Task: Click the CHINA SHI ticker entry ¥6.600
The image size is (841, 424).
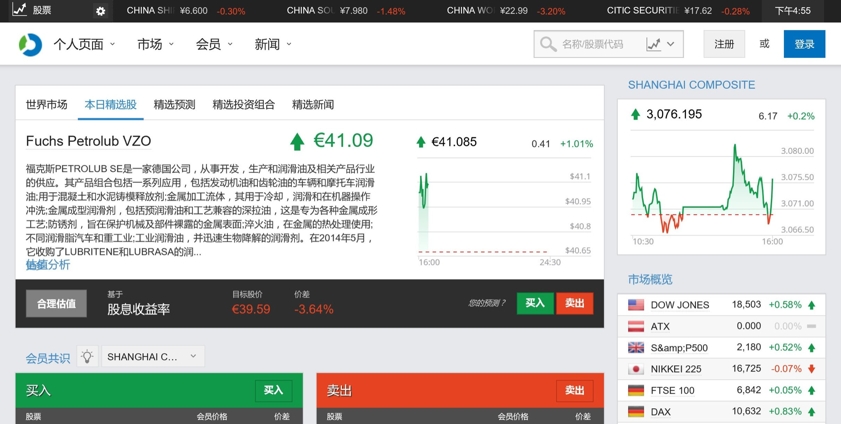Action: pos(186,11)
